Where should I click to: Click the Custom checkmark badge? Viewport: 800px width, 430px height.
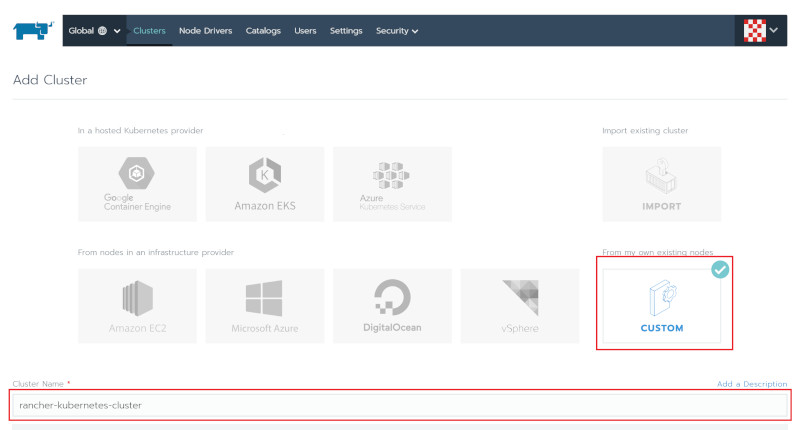point(720,269)
